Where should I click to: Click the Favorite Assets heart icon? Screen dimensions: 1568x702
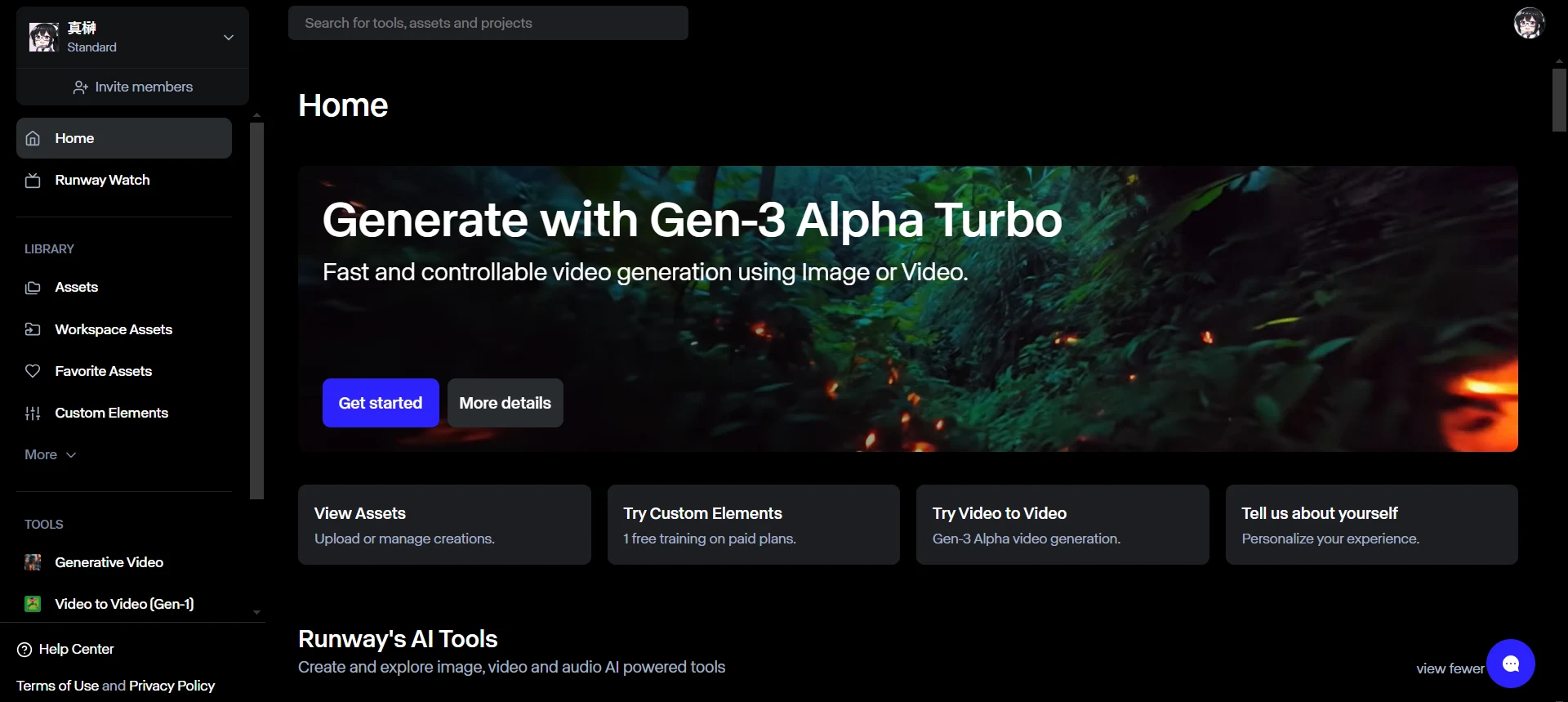tap(33, 371)
